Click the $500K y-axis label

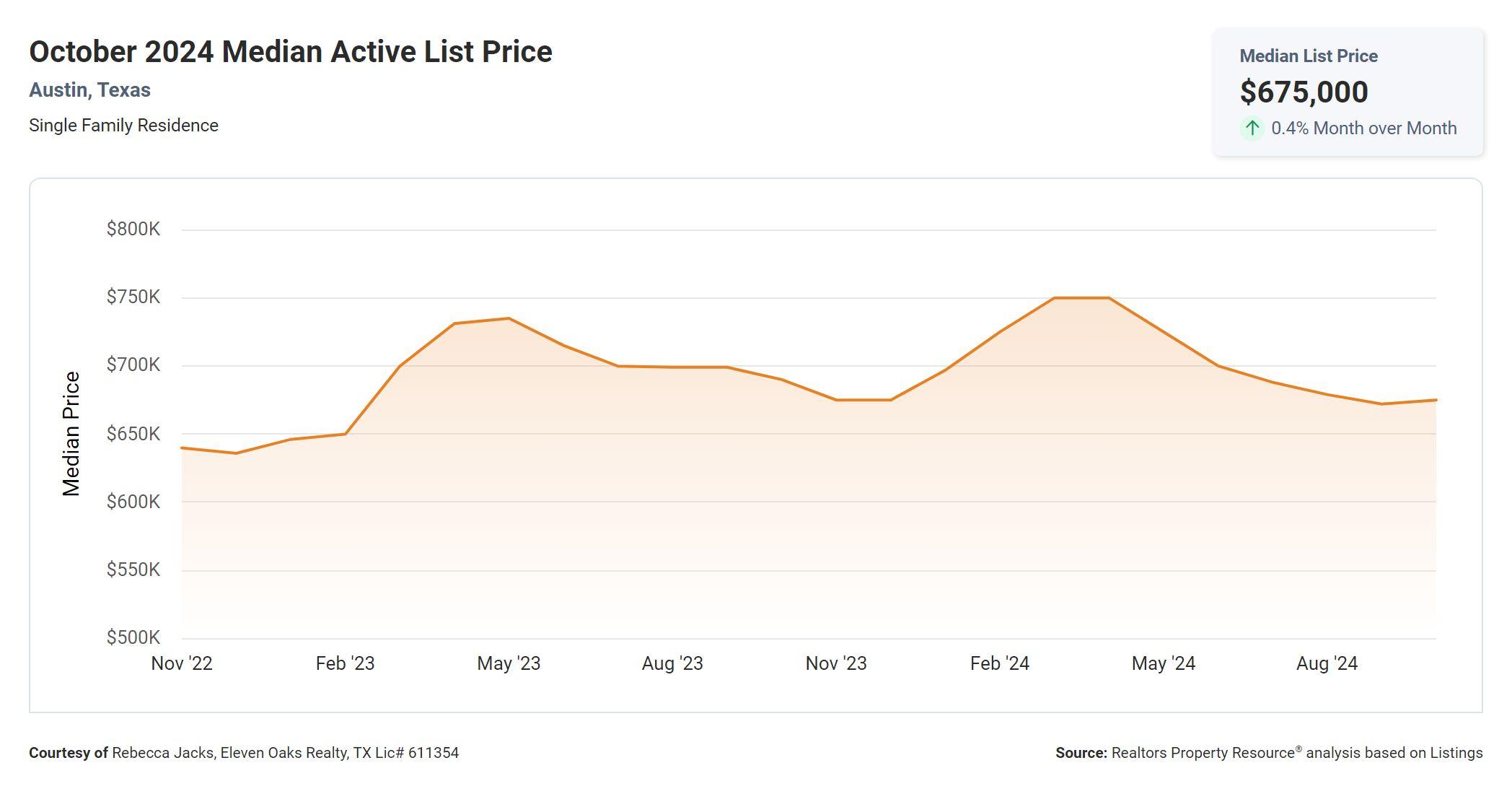click(133, 637)
